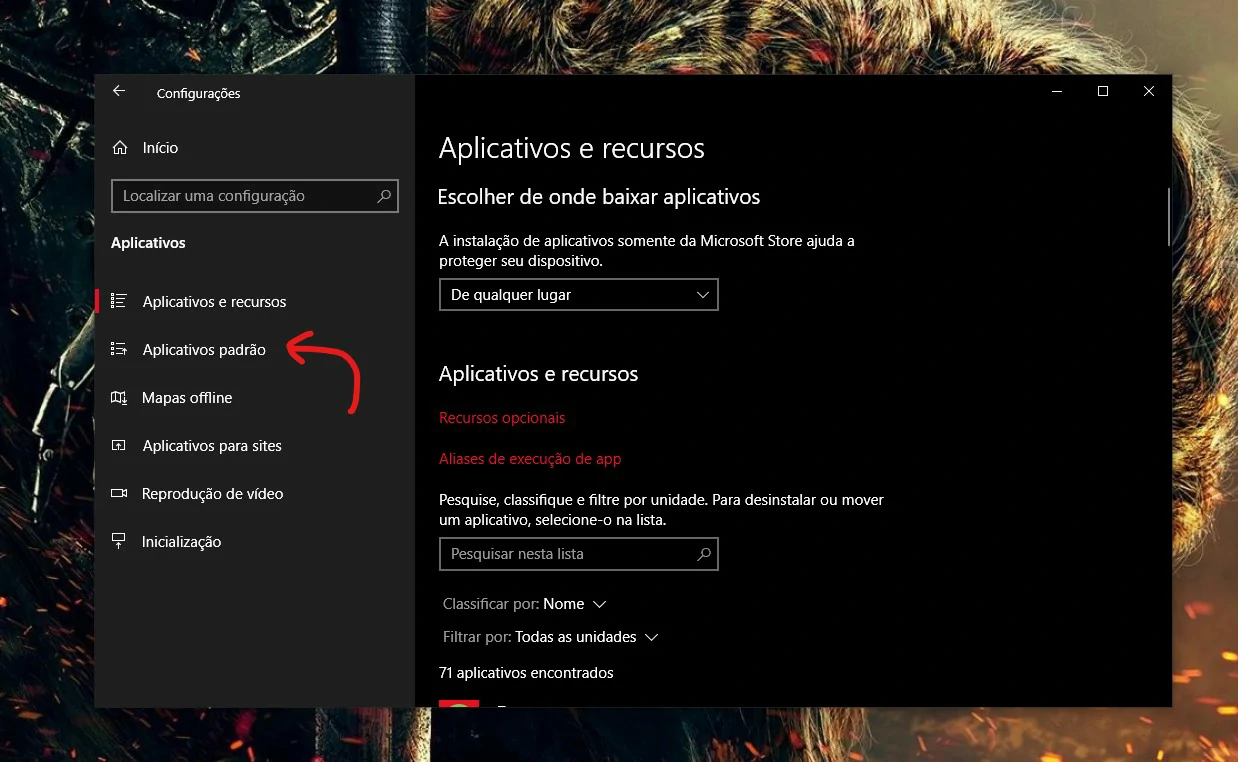Click the Inicialização startup icon
The height and width of the screenshot is (762, 1238).
point(119,541)
